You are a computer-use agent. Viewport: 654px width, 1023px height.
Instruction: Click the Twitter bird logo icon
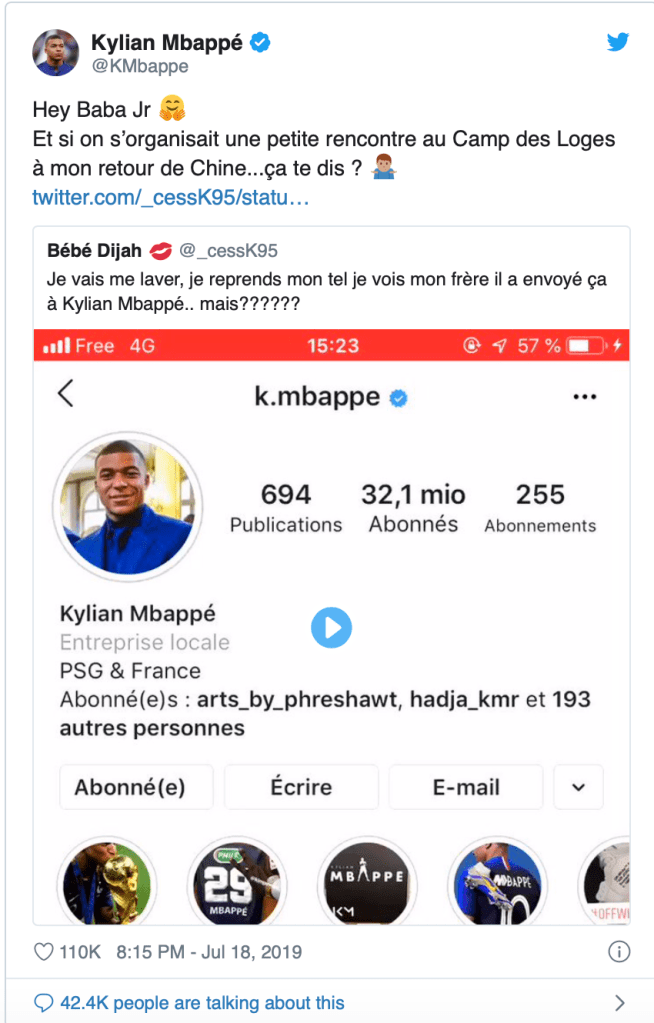tap(619, 42)
